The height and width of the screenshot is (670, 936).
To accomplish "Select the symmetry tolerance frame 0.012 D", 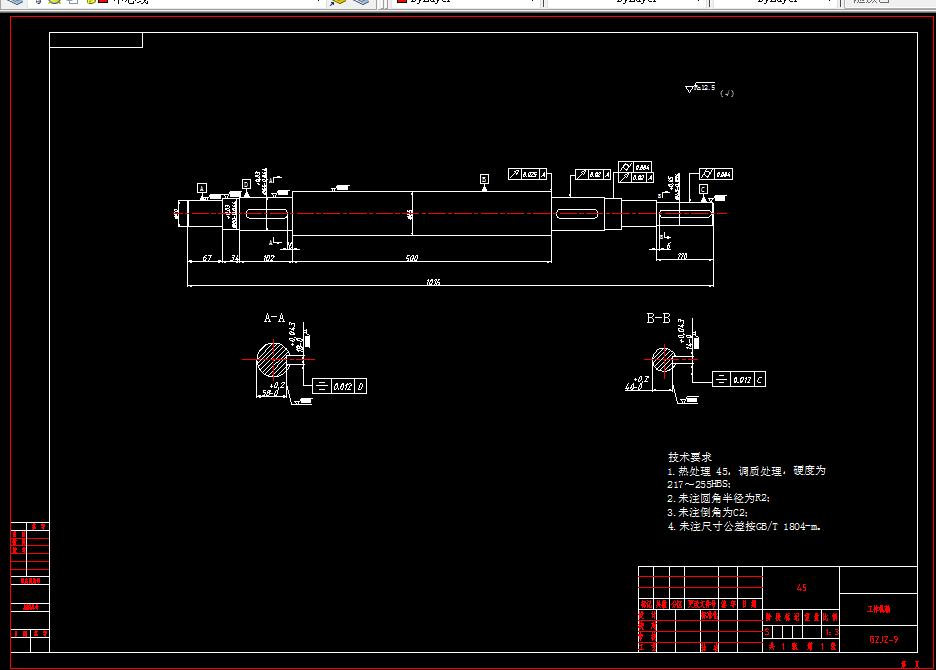I will click(340, 386).
